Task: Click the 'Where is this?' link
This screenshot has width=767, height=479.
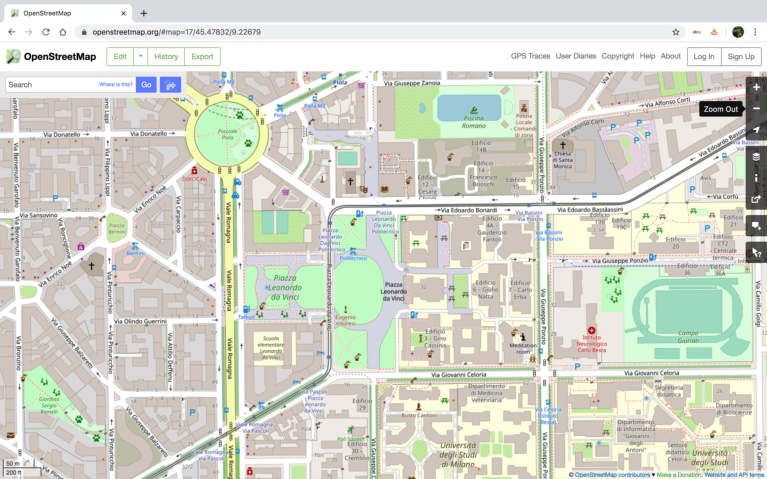Action: pyautogui.click(x=116, y=84)
